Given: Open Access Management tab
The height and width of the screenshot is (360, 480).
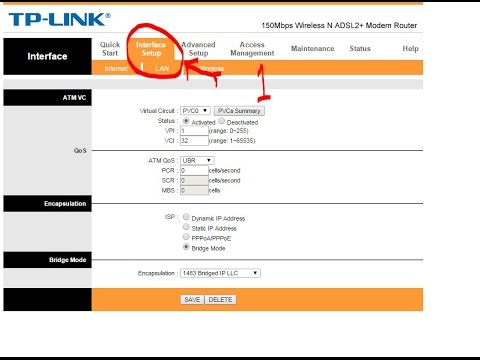Looking at the screenshot, I should (252, 49).
